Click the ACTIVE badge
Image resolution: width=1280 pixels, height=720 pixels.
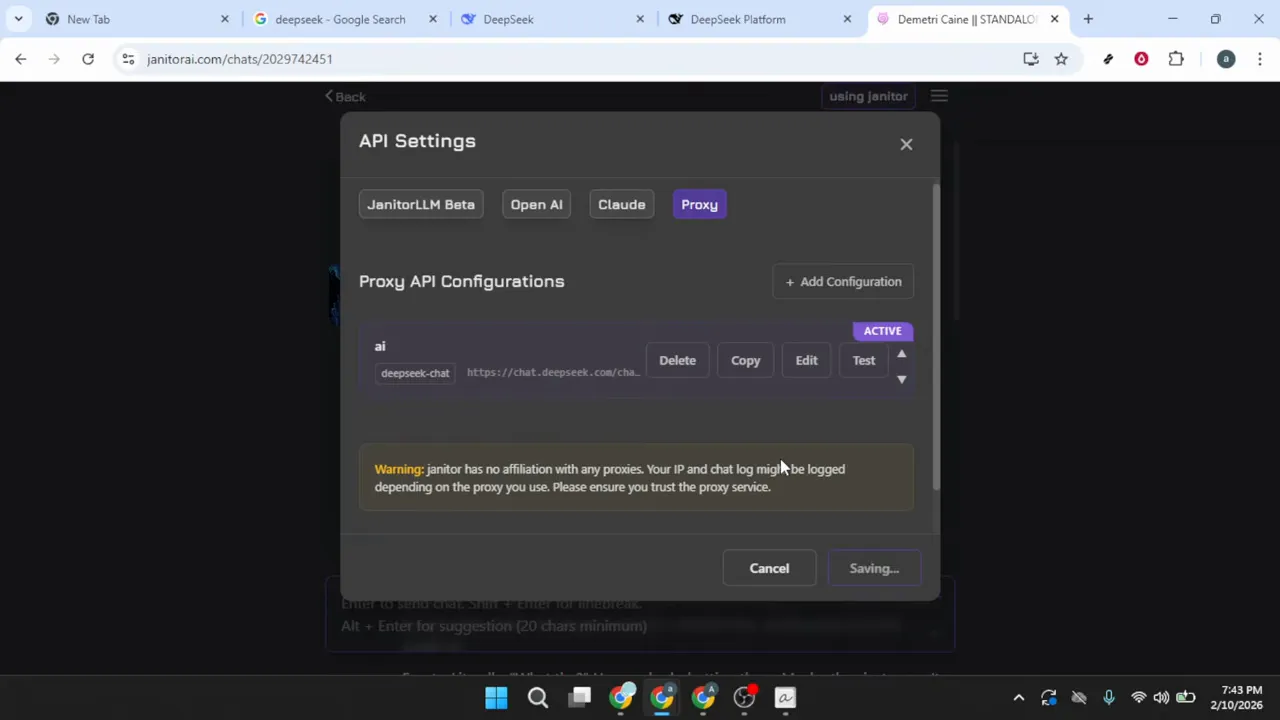pyautogui.click(x=882, y=331)
